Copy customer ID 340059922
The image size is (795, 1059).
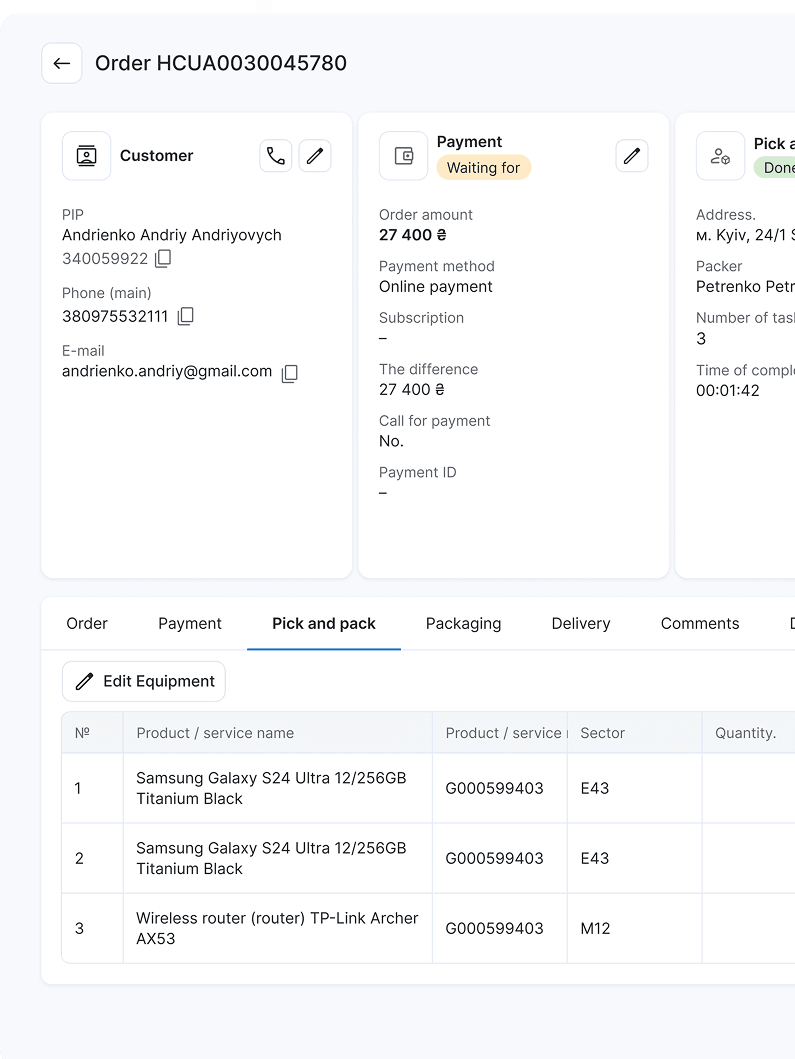pos(163,259)
